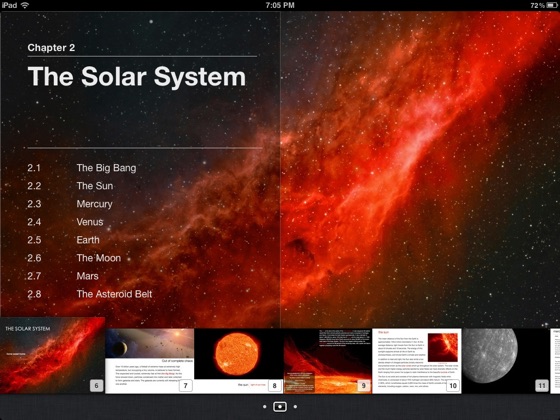Select page 6 Solar System thumbnail
The width and height of the screenshot is (560, 420).
tap(52, 355)
